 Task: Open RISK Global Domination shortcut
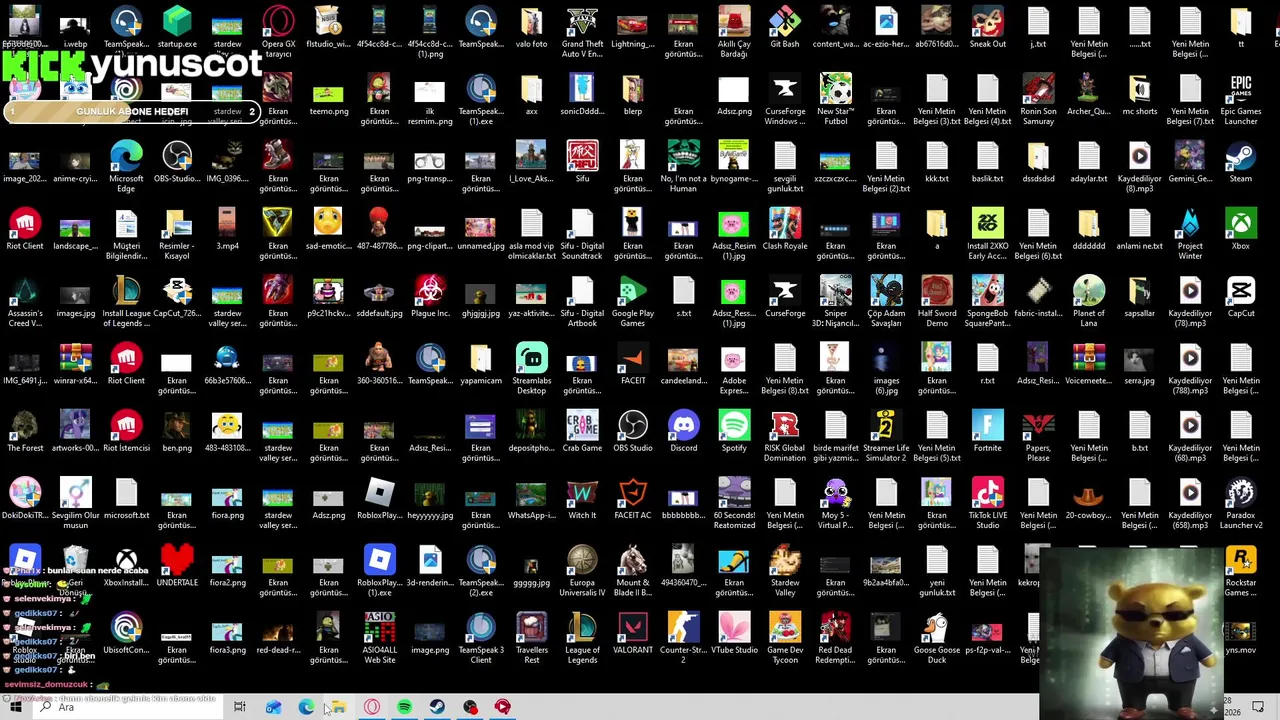coord(785,436)
